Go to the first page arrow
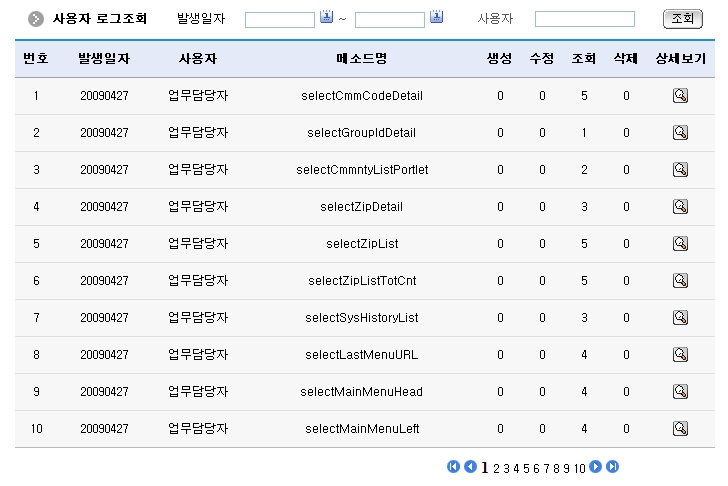The height and width of the screenshot is (486, 728). (x=453, y=467)
